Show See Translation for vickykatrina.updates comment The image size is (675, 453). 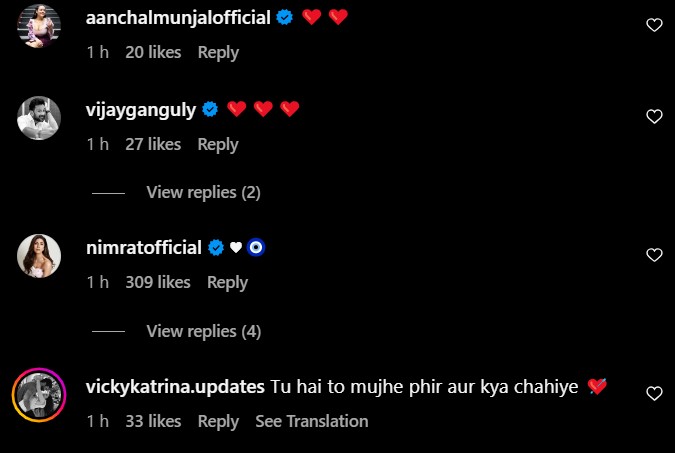click(312, 421)
